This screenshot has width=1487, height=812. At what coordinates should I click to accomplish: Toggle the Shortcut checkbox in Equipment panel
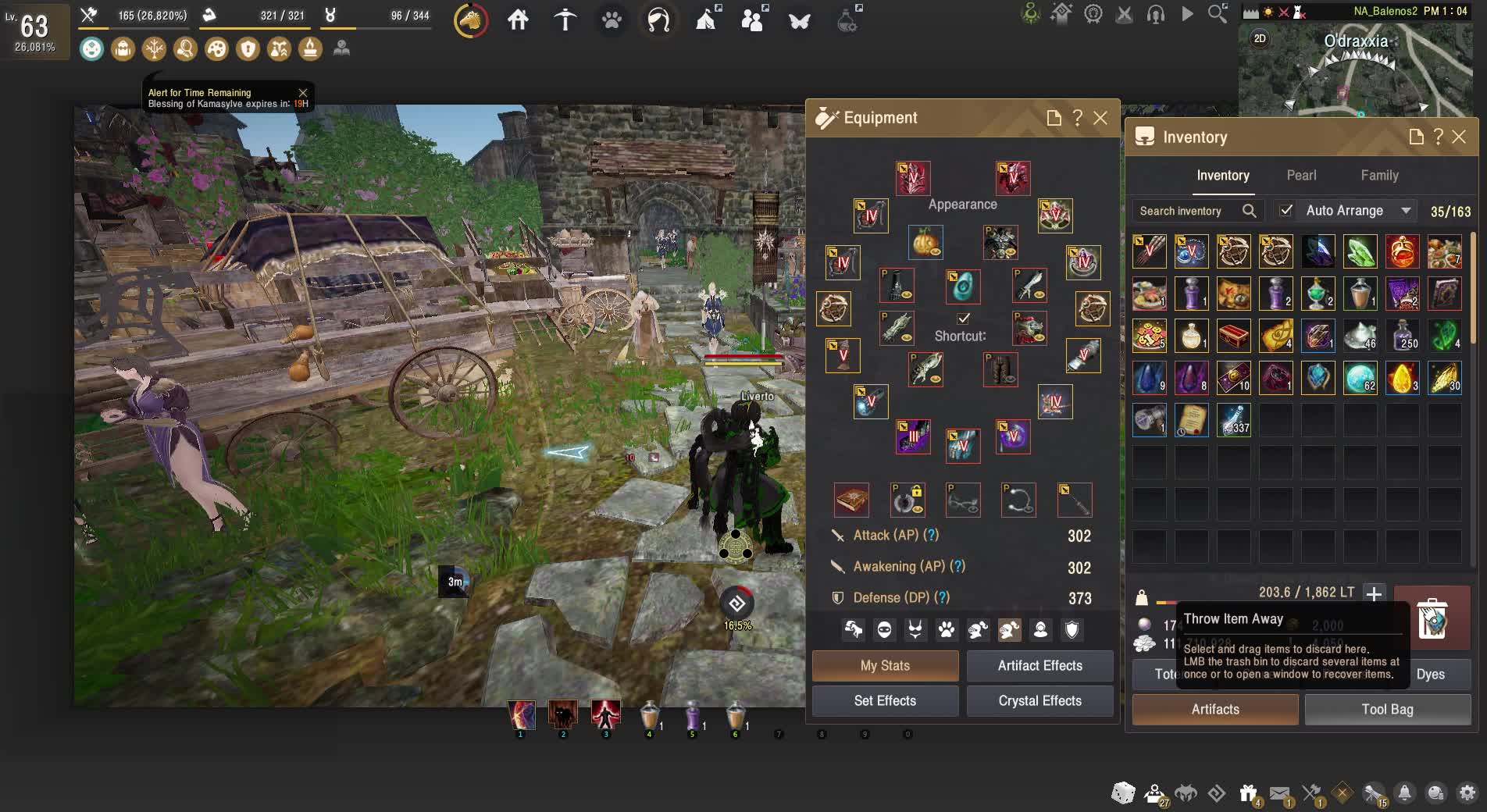tap(963, 319)
